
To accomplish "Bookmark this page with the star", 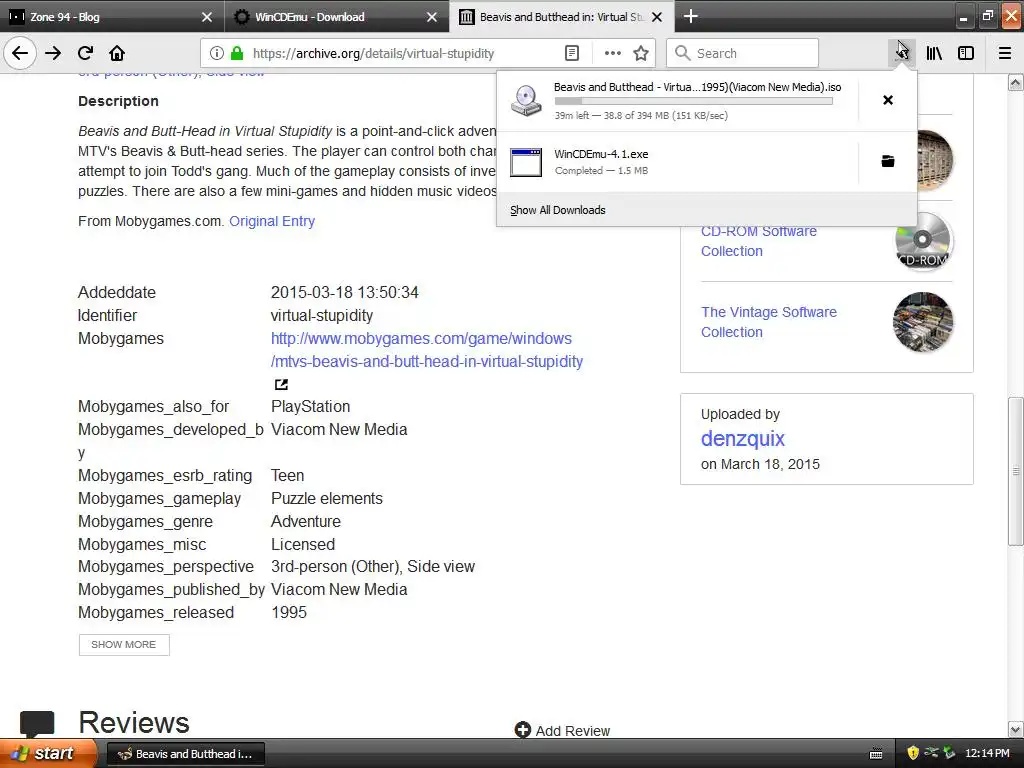I will coord(641,54).
